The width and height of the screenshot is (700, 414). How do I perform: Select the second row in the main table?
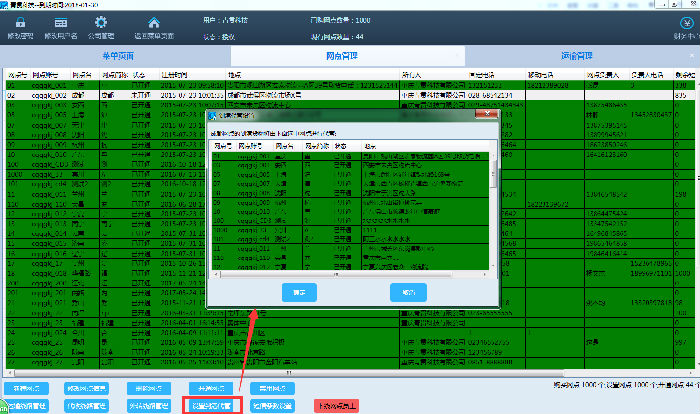click(300, 95)
